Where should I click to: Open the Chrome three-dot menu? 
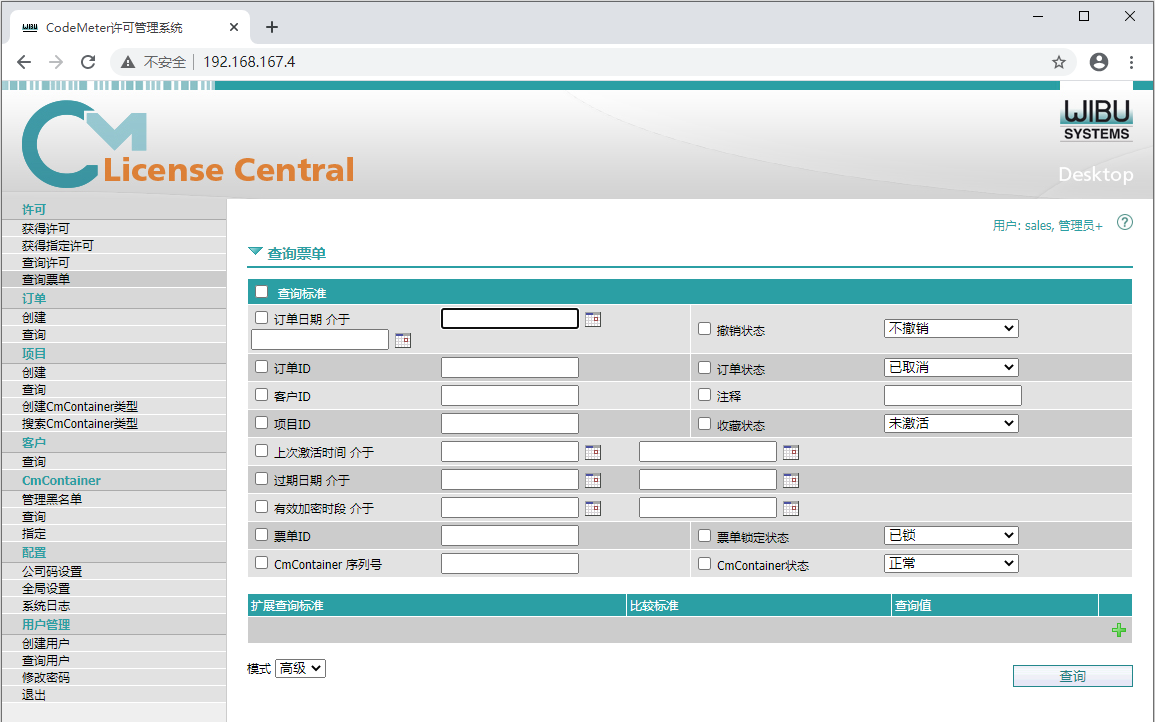click(x=1131, y=62)
